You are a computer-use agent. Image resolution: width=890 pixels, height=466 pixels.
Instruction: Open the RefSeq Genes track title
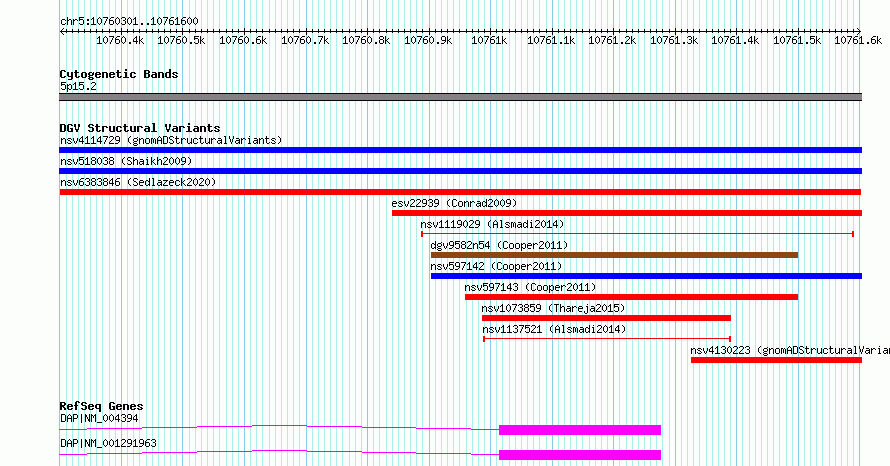click(x=102, y=406)
